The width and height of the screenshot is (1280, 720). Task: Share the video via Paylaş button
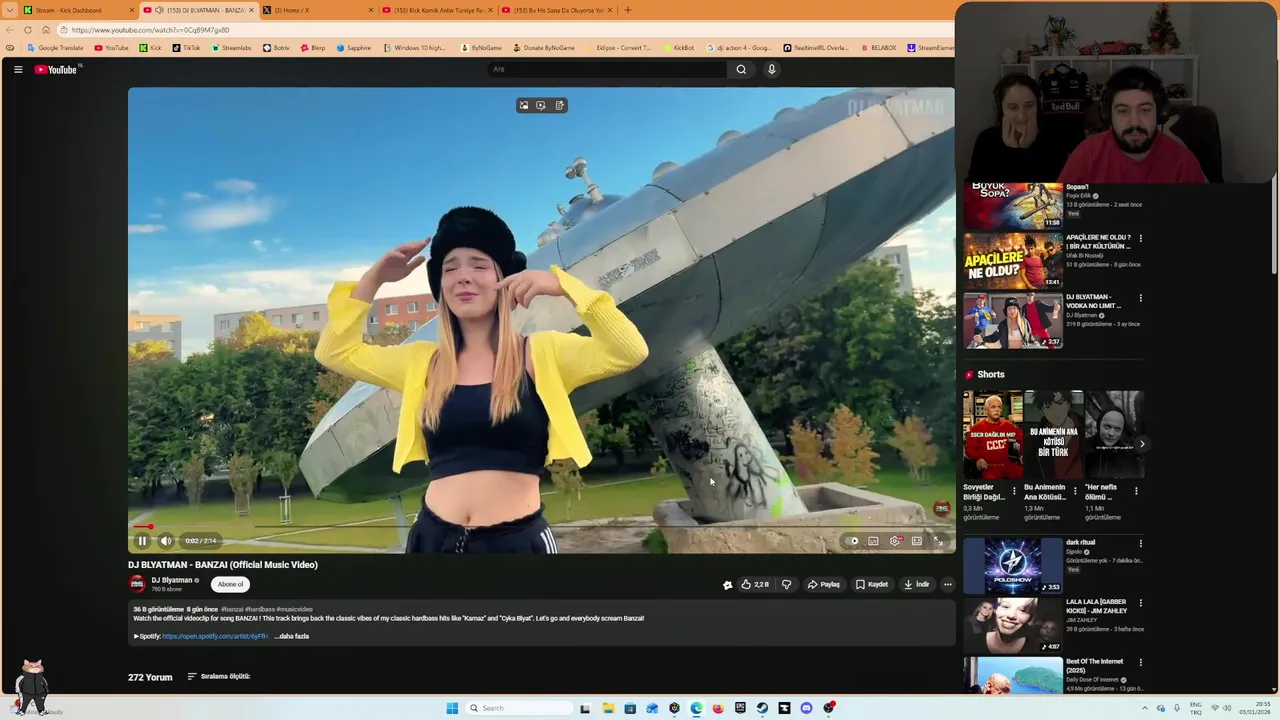coord(824,584)
